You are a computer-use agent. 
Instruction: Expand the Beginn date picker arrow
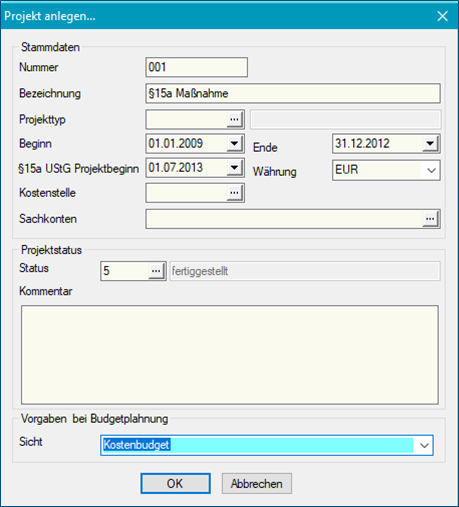(x=235, y=144)
